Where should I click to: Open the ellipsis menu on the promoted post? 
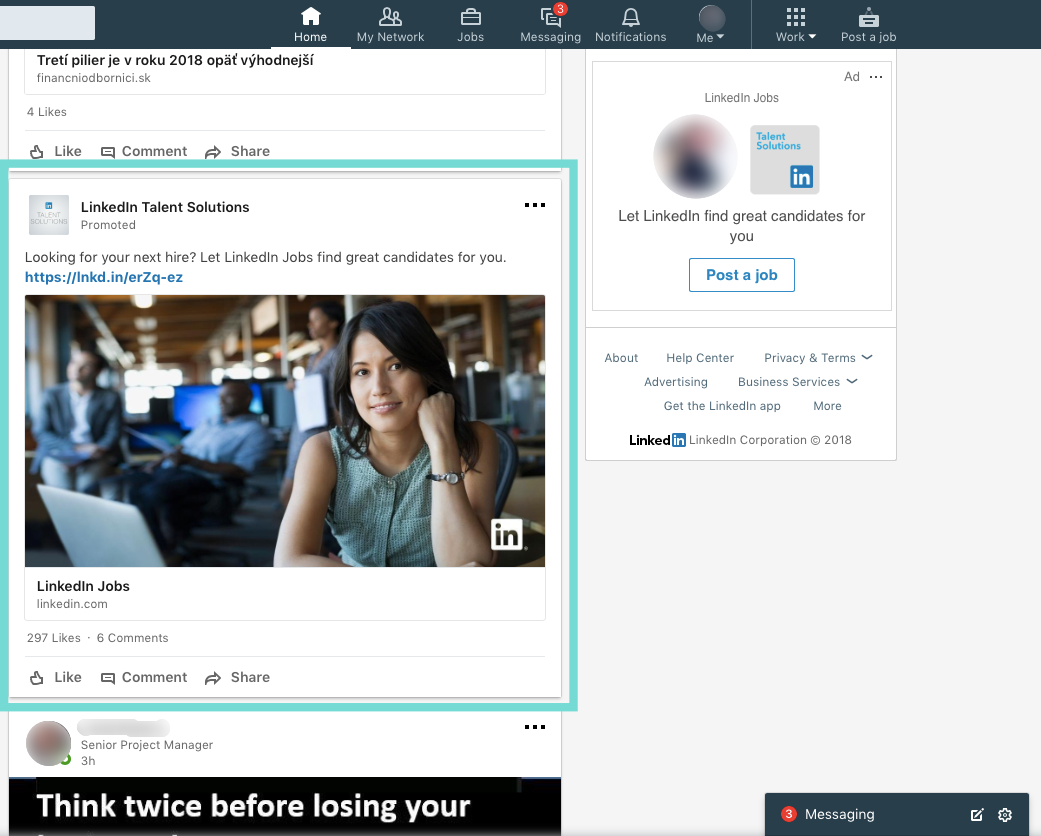click(x=534, y=205)
